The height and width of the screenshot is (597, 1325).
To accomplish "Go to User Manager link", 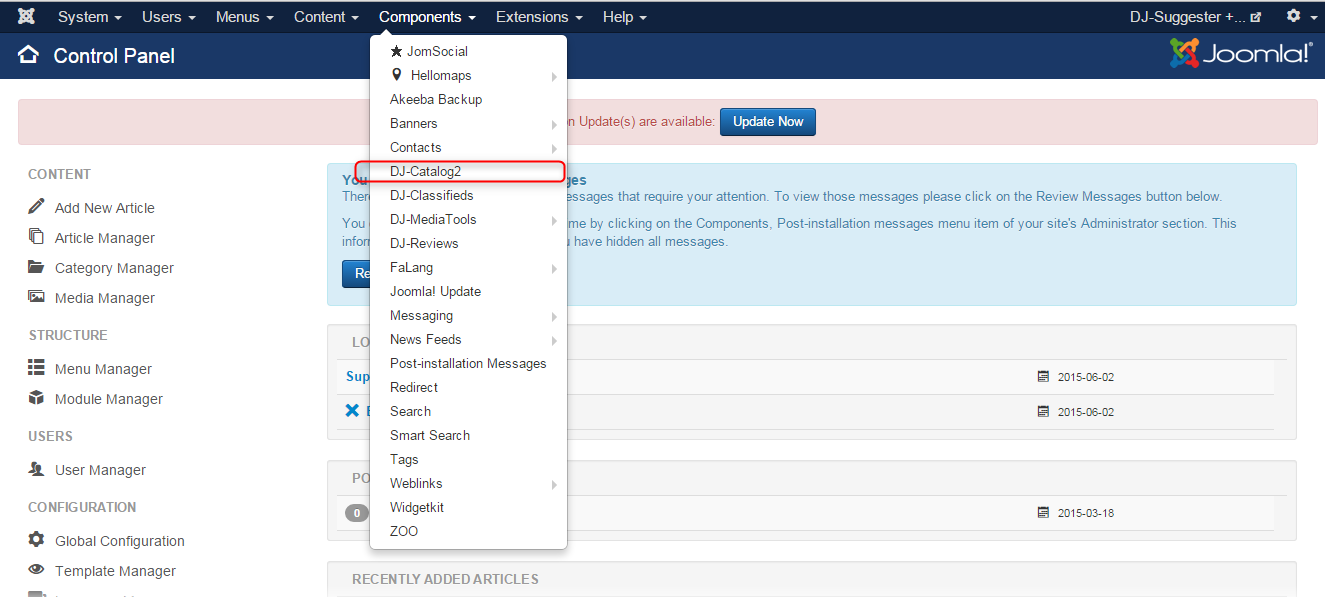I will click(100, 470).
